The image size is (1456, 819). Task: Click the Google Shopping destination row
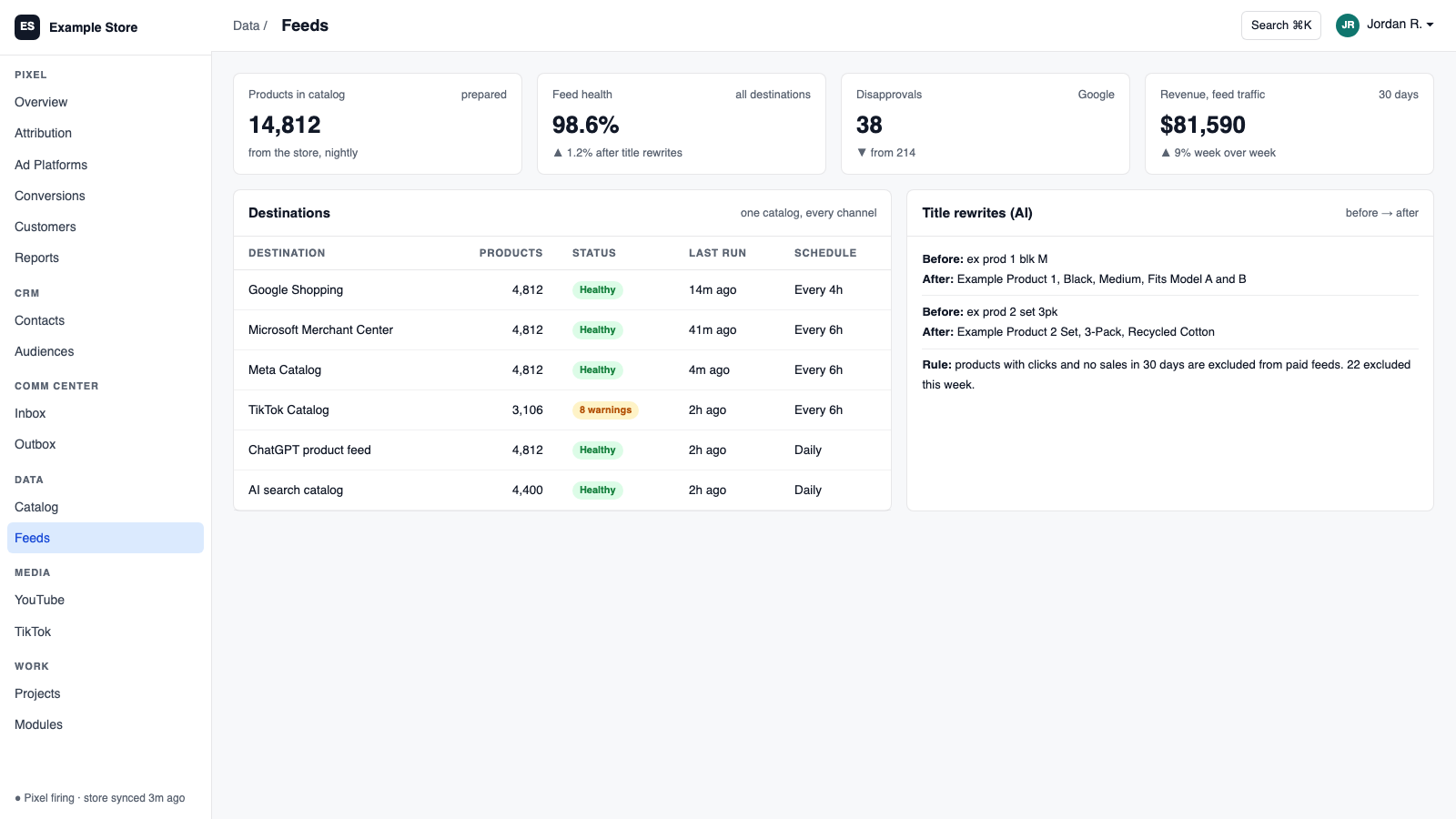[562, 290]
